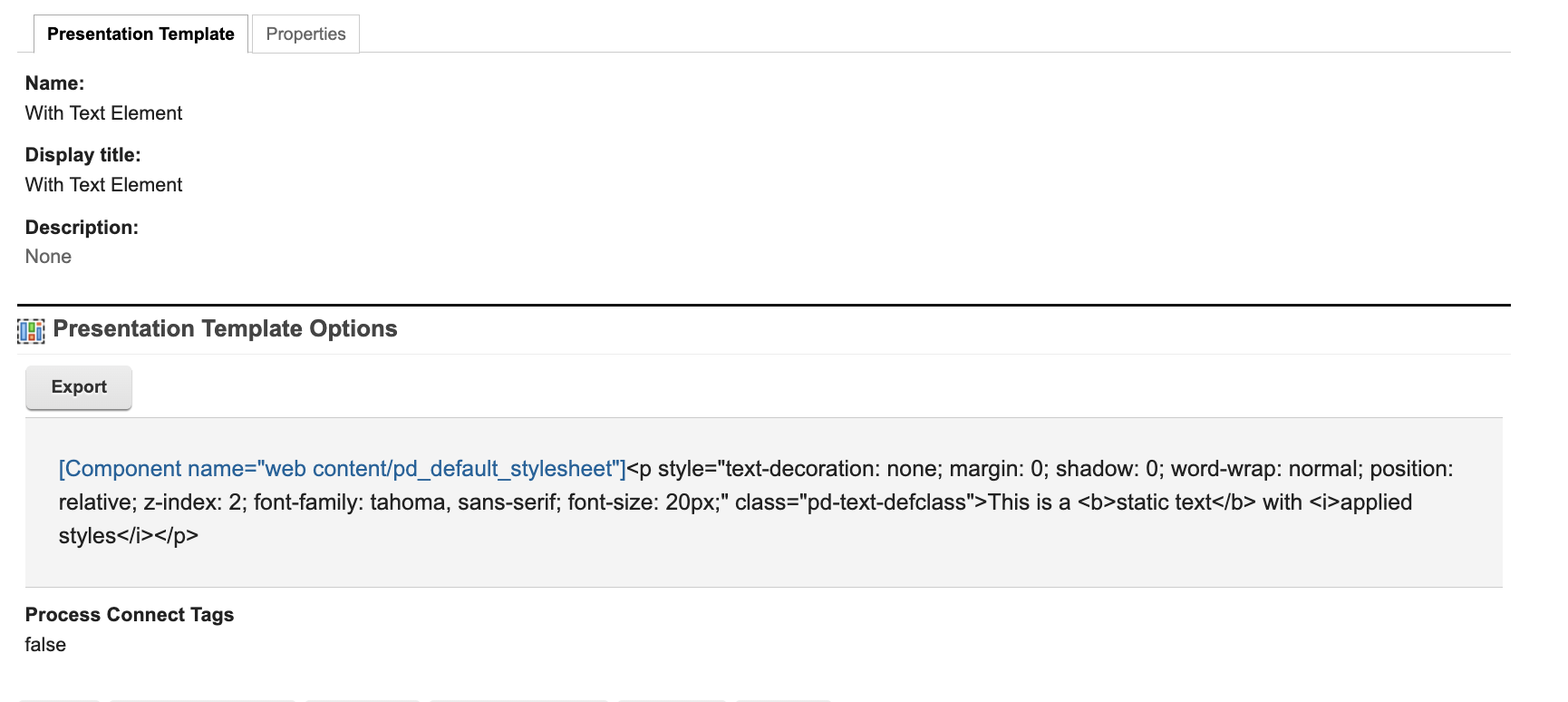Click the Display title value text

[x=103, y=185]
